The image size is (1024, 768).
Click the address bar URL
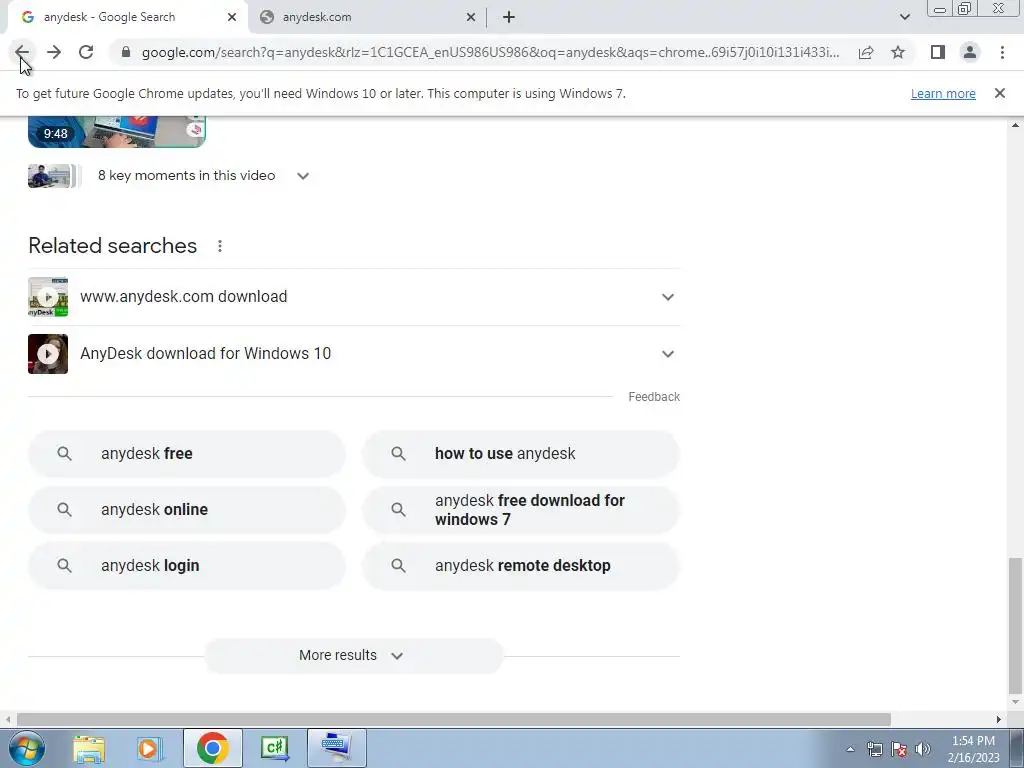pos(491,52)
